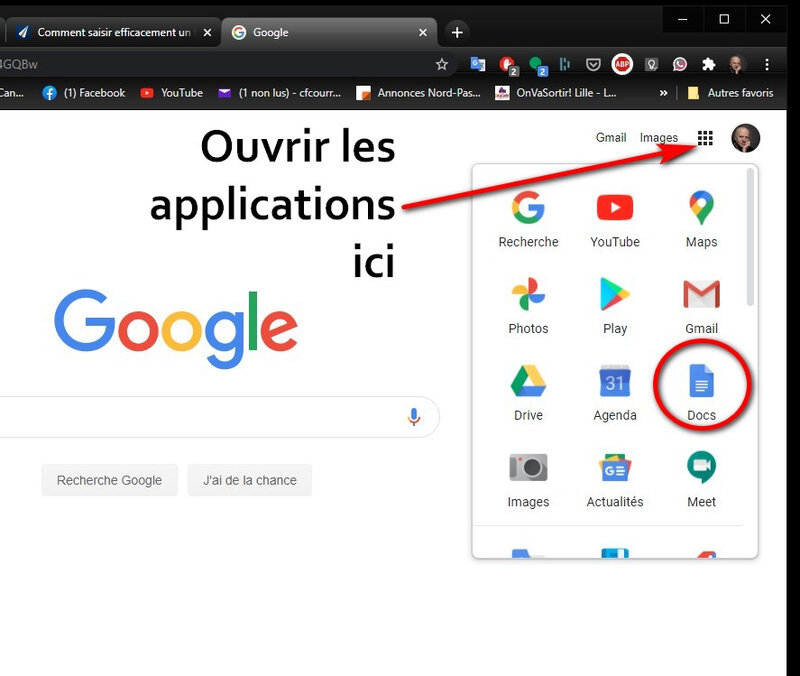Image resolution: width=800 pixels, height=676 pixels.
Task: Open the Pocket extension
Action: 593,64
